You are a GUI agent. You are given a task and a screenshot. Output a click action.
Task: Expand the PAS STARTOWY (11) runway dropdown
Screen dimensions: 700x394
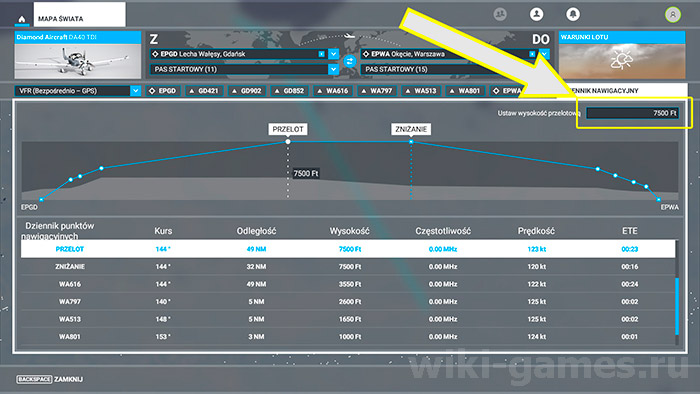[333, 69]
